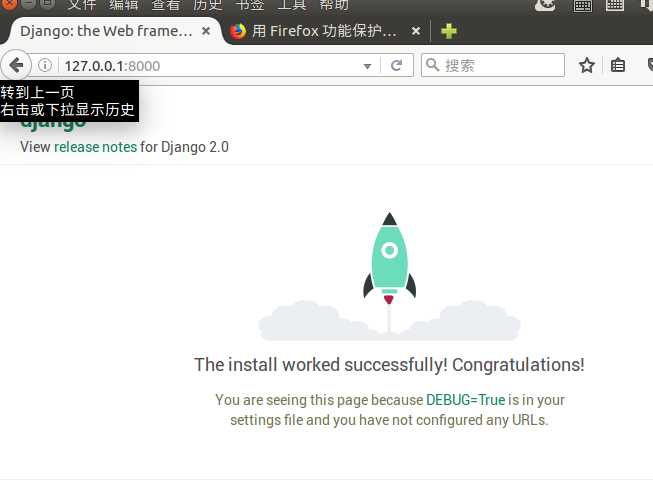Open the grid icon in top panel
The width and height of the screenshot is (653, 481).
coord(615,5)
